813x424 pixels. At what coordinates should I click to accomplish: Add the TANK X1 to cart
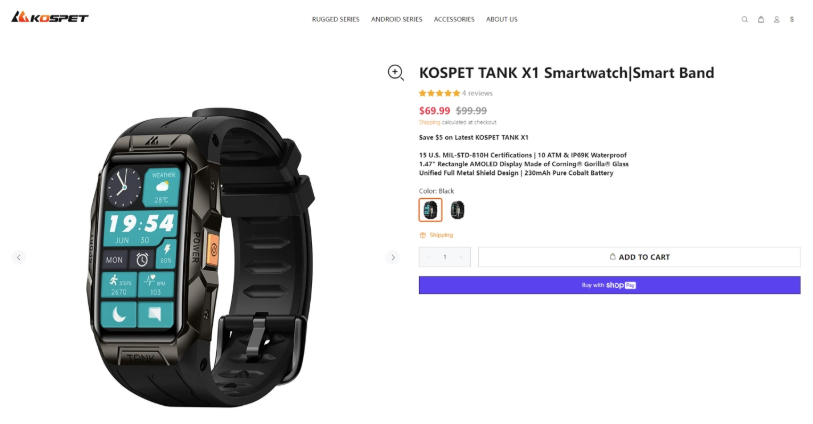coord(639,257)
